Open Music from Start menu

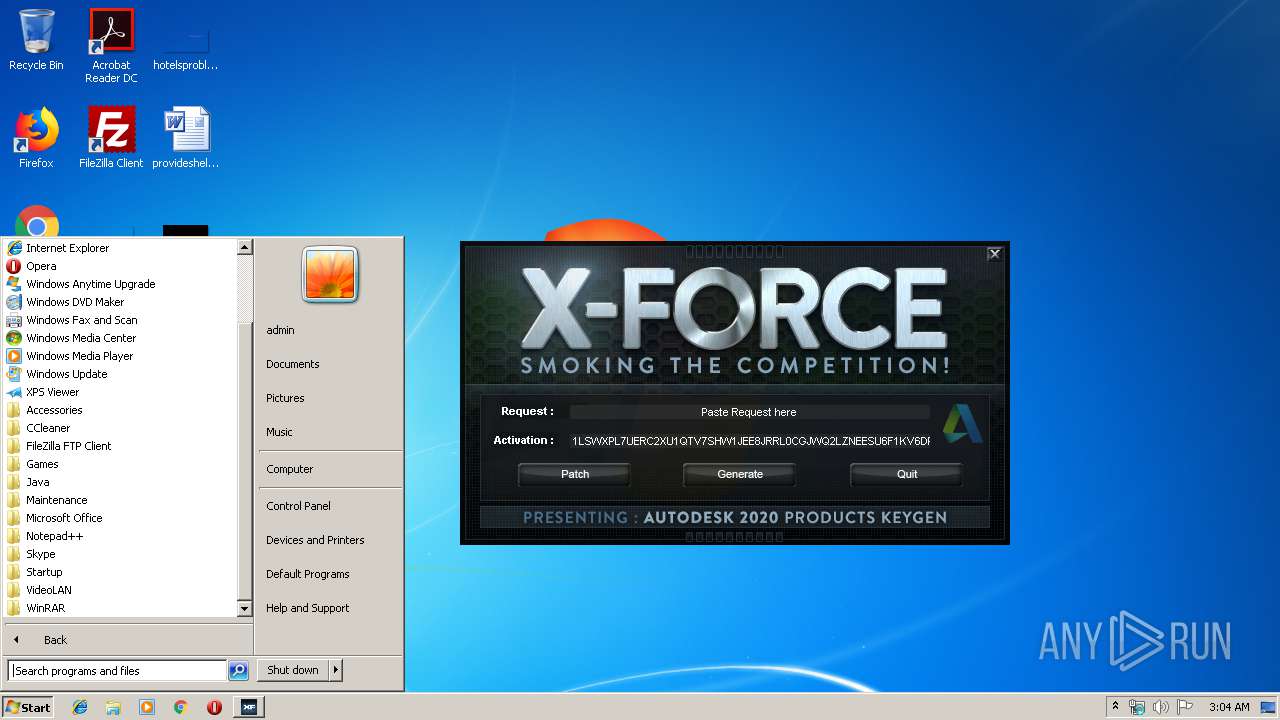point(279,432)
